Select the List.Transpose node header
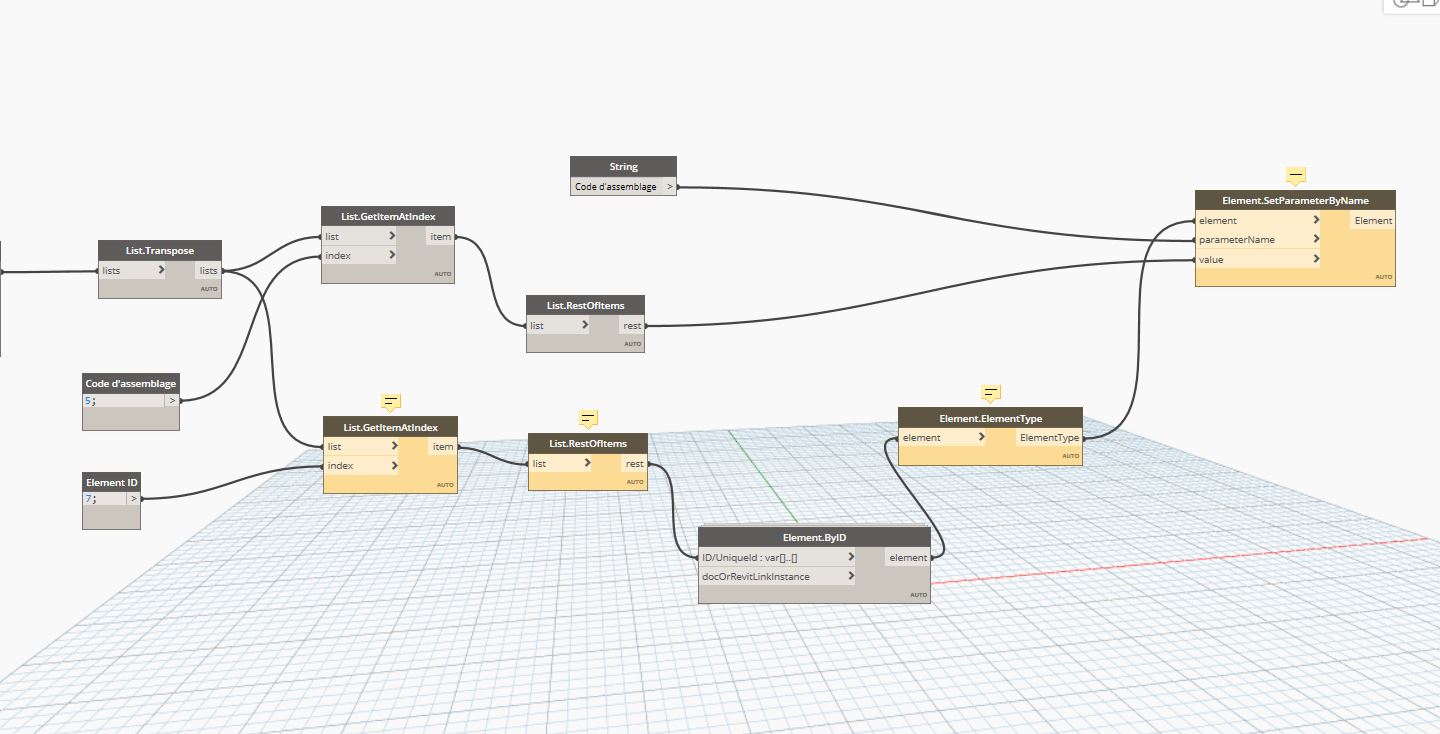Screen dimensions: 1440x734 click(x=159, y=251)
